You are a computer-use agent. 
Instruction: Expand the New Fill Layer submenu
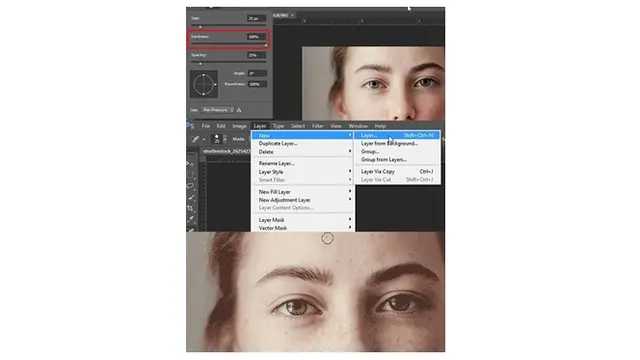click(x=302, y=192)
